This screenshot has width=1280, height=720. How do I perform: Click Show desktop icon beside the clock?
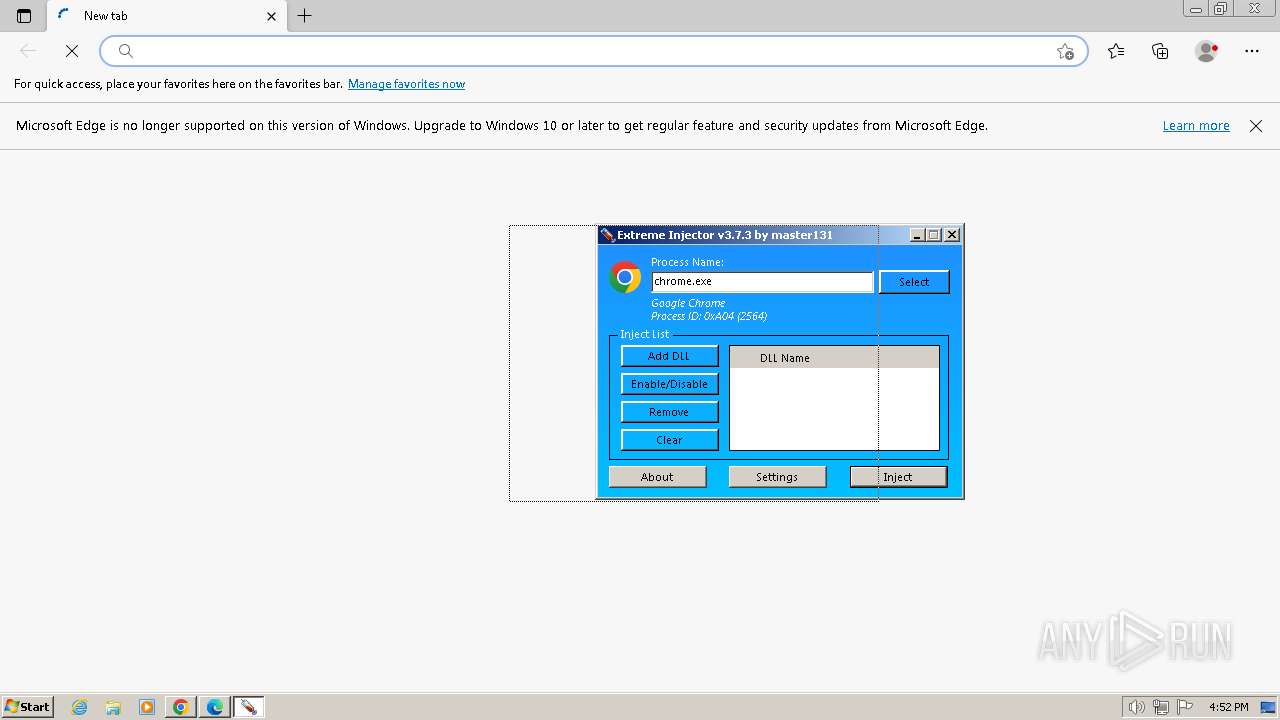tap(1269, 707)
